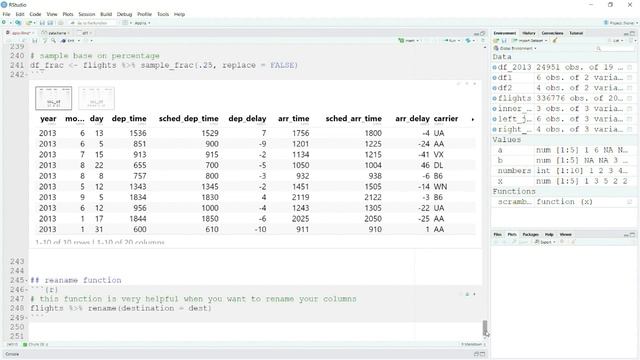Open the Plots menu
The height and width of the screenshot is (360, 640).
(x=68, y=14)
